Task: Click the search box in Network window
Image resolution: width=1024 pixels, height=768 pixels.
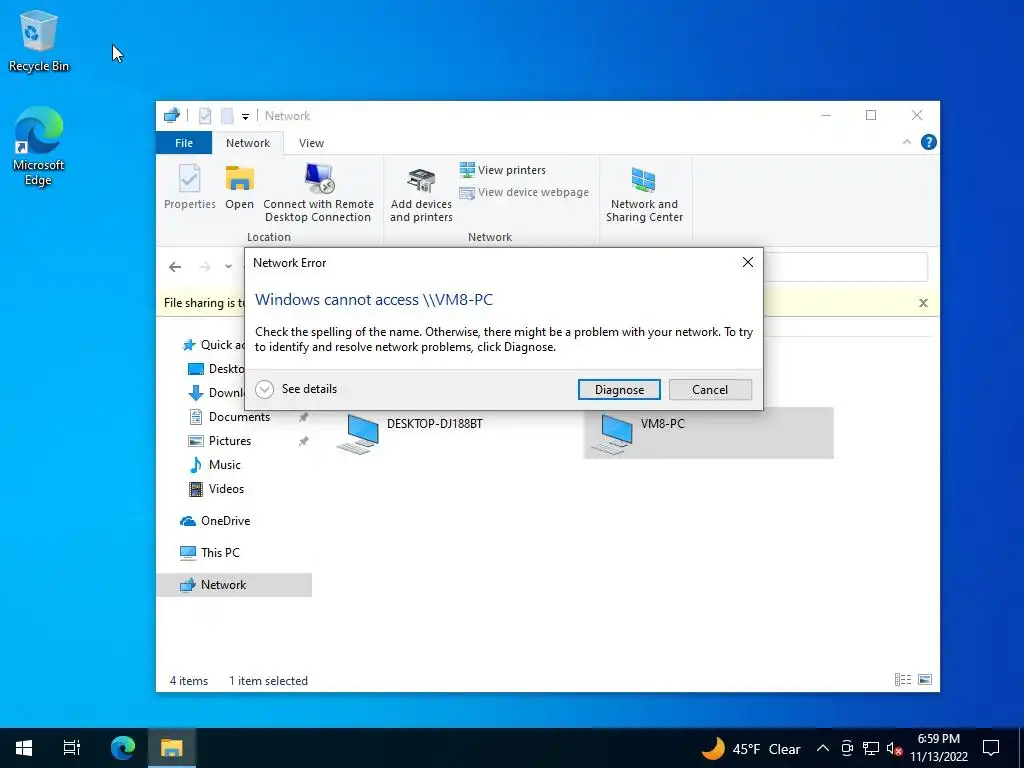Action: point(845,266)
